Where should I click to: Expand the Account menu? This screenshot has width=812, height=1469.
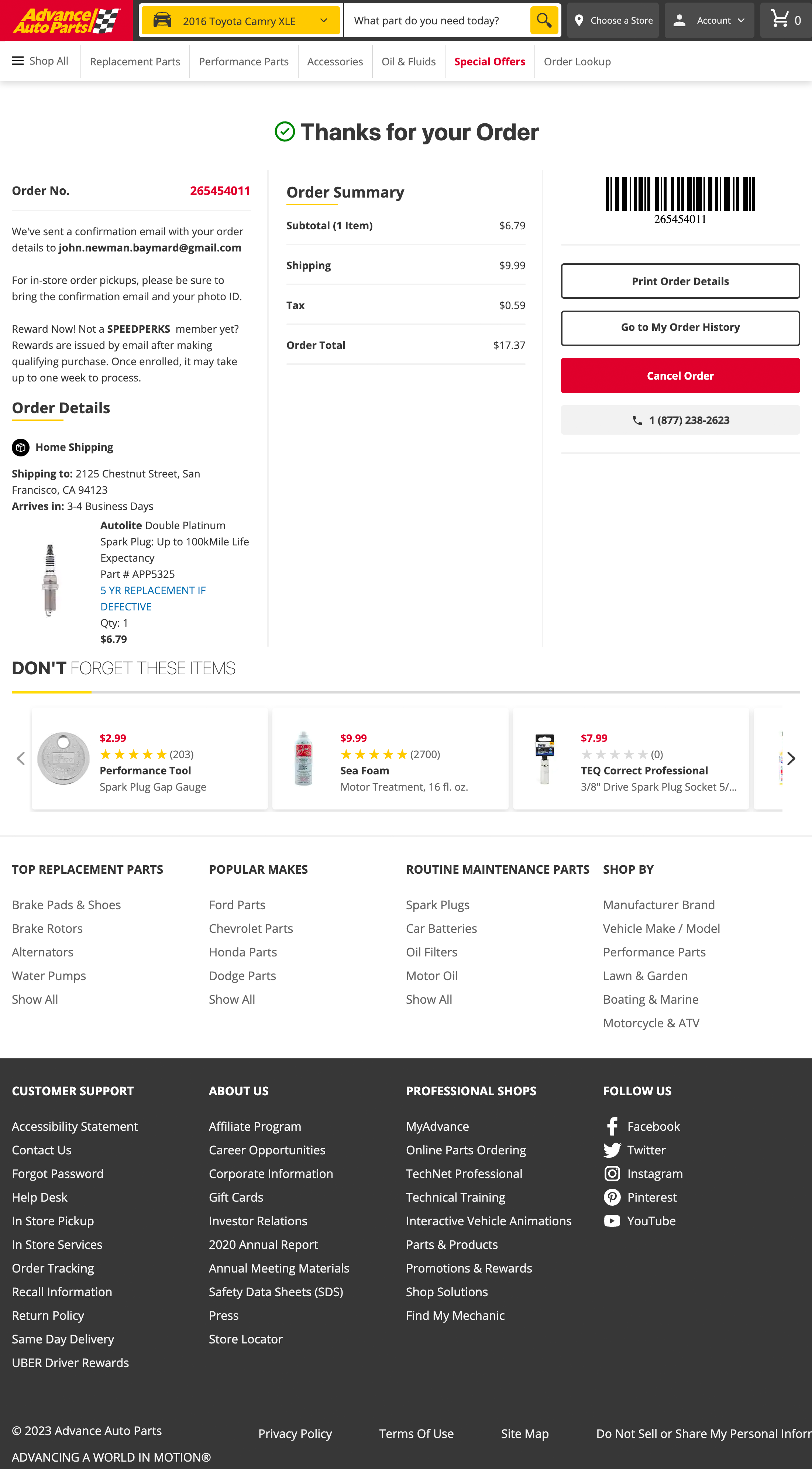point(709,20)
